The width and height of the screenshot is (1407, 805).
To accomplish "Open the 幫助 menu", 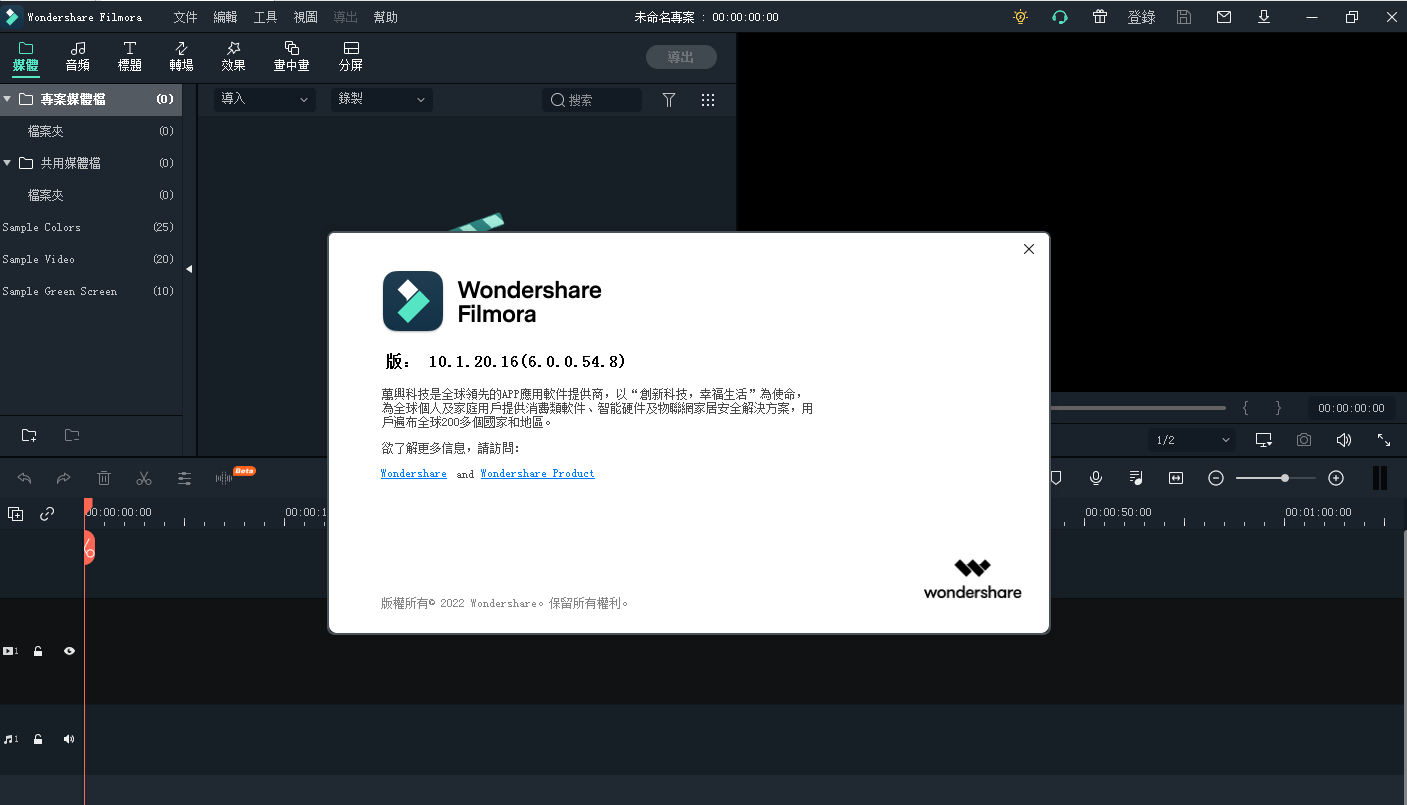I will (385, 17).
